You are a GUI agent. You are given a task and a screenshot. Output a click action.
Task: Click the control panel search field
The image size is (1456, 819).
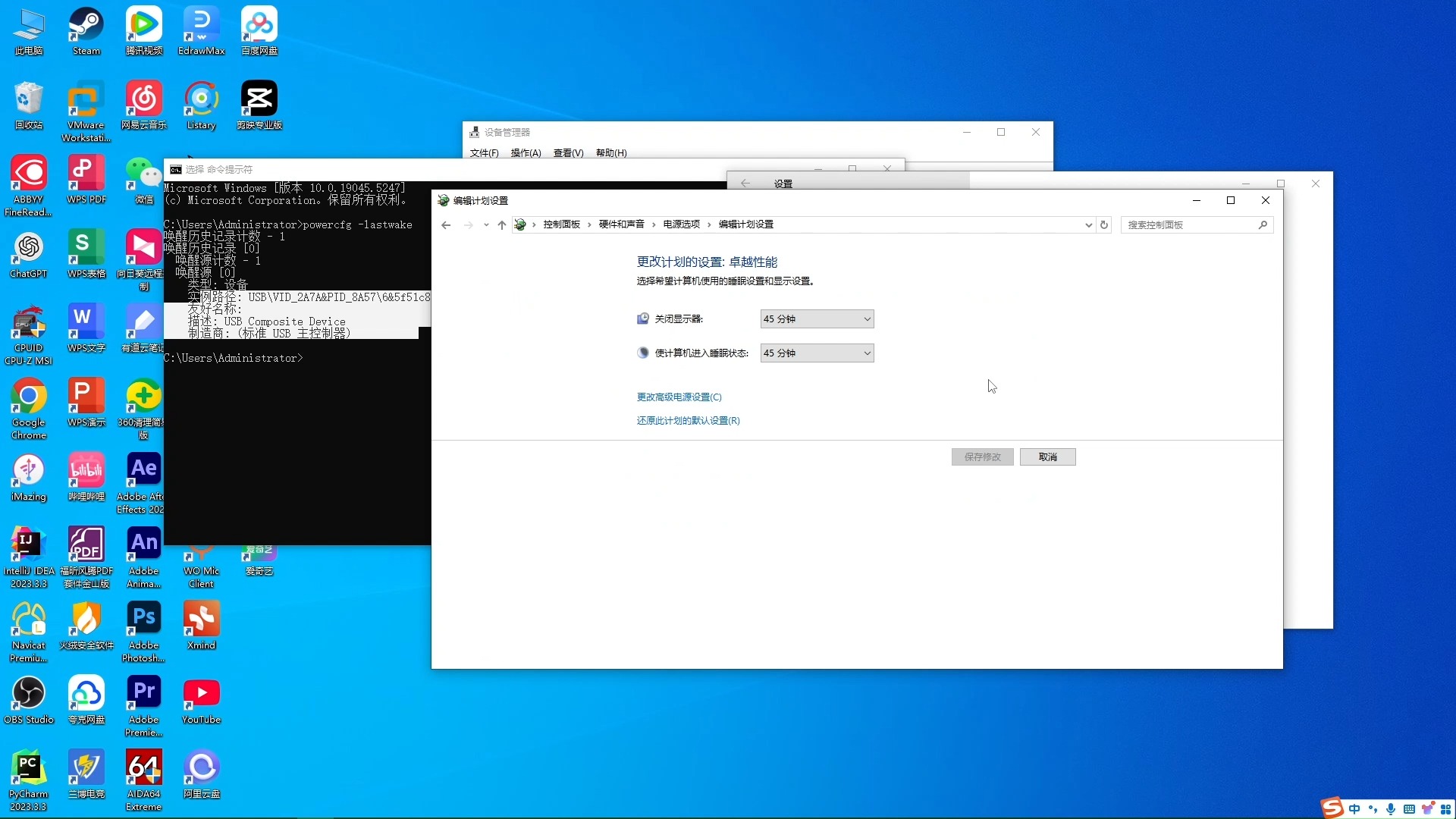(x=1187, y=224)
